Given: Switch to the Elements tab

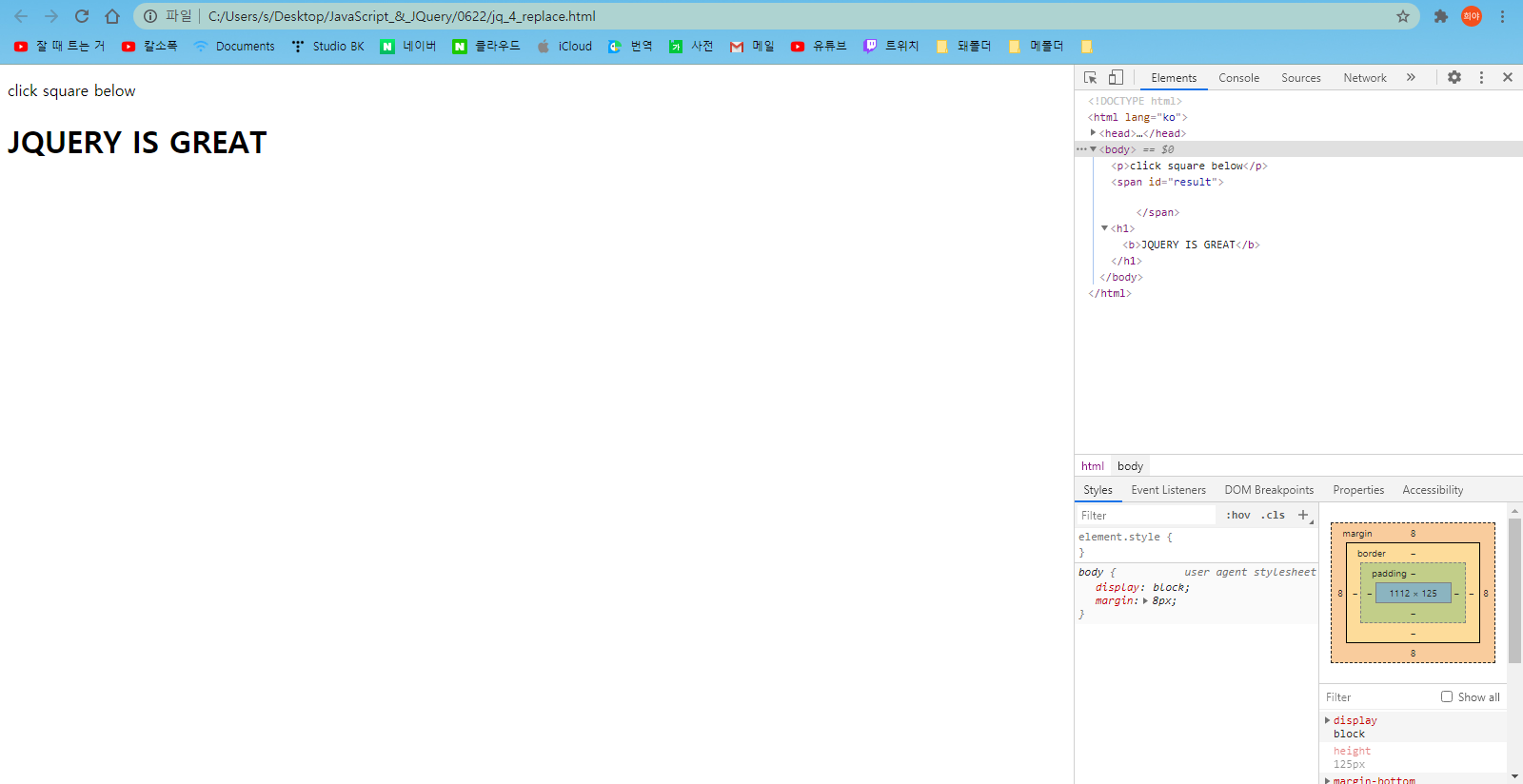Looking at the screenshot, I should coord(1174,78).
